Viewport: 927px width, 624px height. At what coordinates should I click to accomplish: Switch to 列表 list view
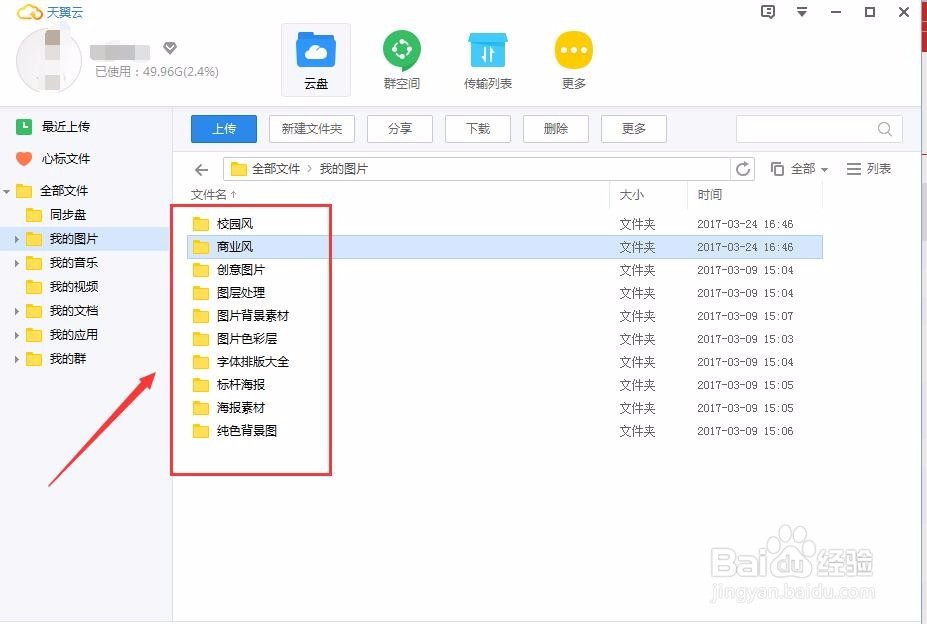coord(867,168)
